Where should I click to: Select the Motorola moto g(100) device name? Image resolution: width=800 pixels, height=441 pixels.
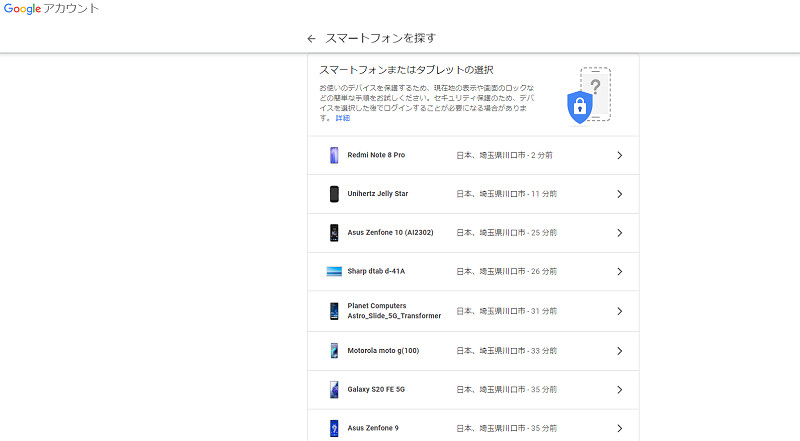coord(383,351)
